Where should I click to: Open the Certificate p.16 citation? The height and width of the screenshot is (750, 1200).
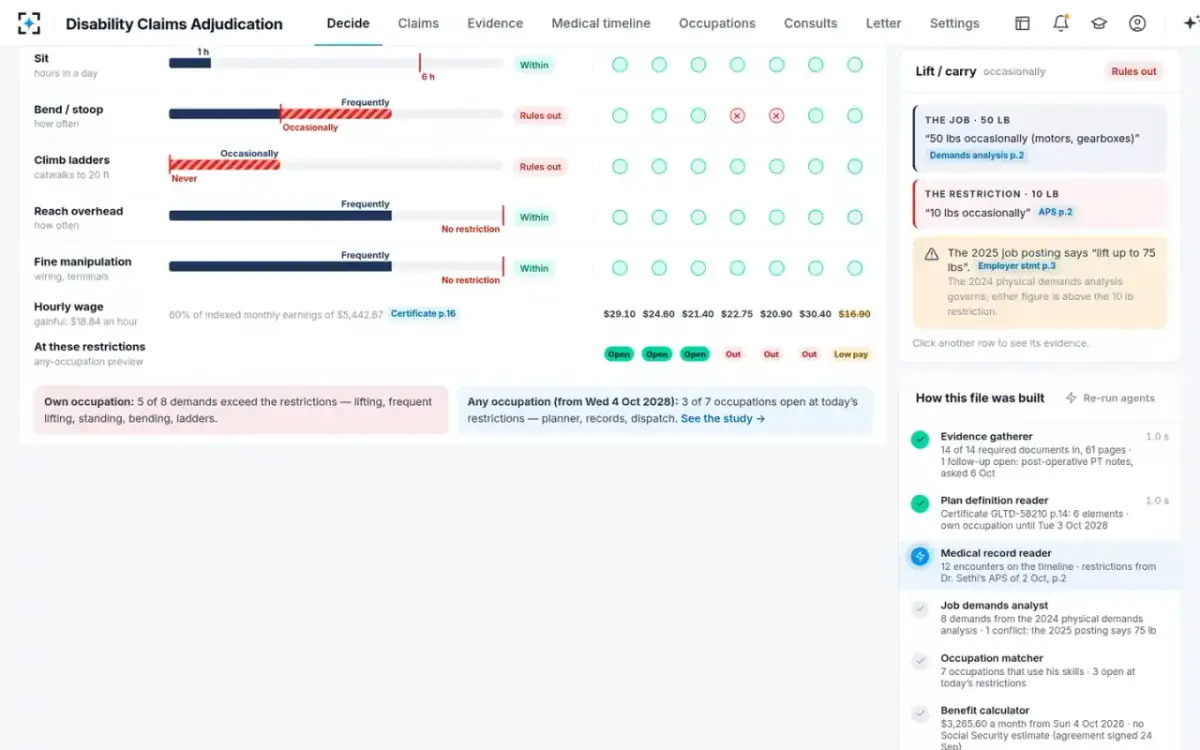point(423,314)
